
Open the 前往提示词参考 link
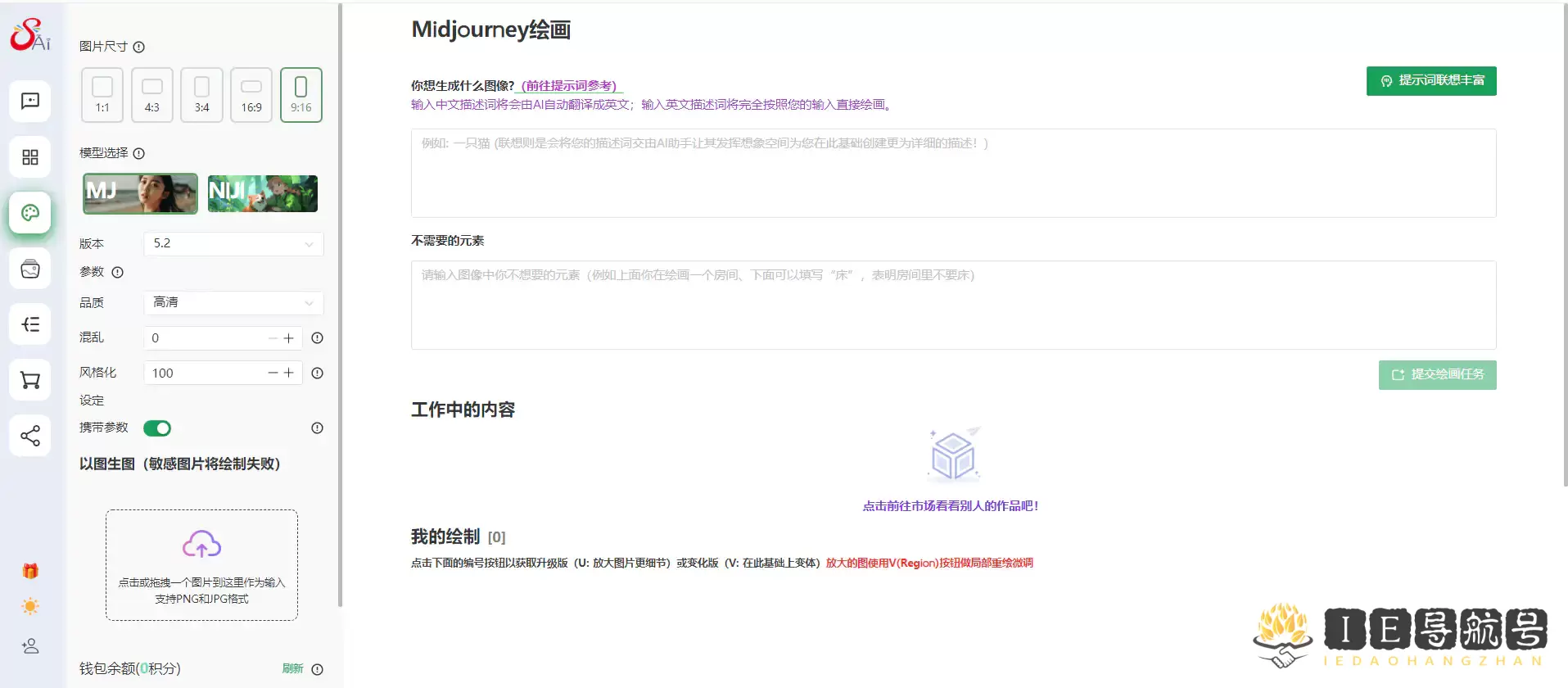pos(571,86)
